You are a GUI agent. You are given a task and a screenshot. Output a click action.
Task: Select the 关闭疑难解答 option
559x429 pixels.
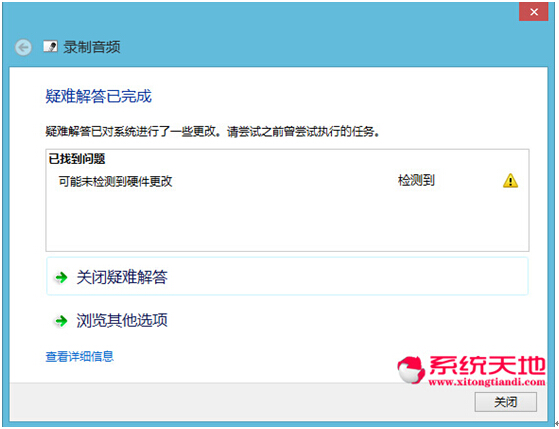coord(287,276)
